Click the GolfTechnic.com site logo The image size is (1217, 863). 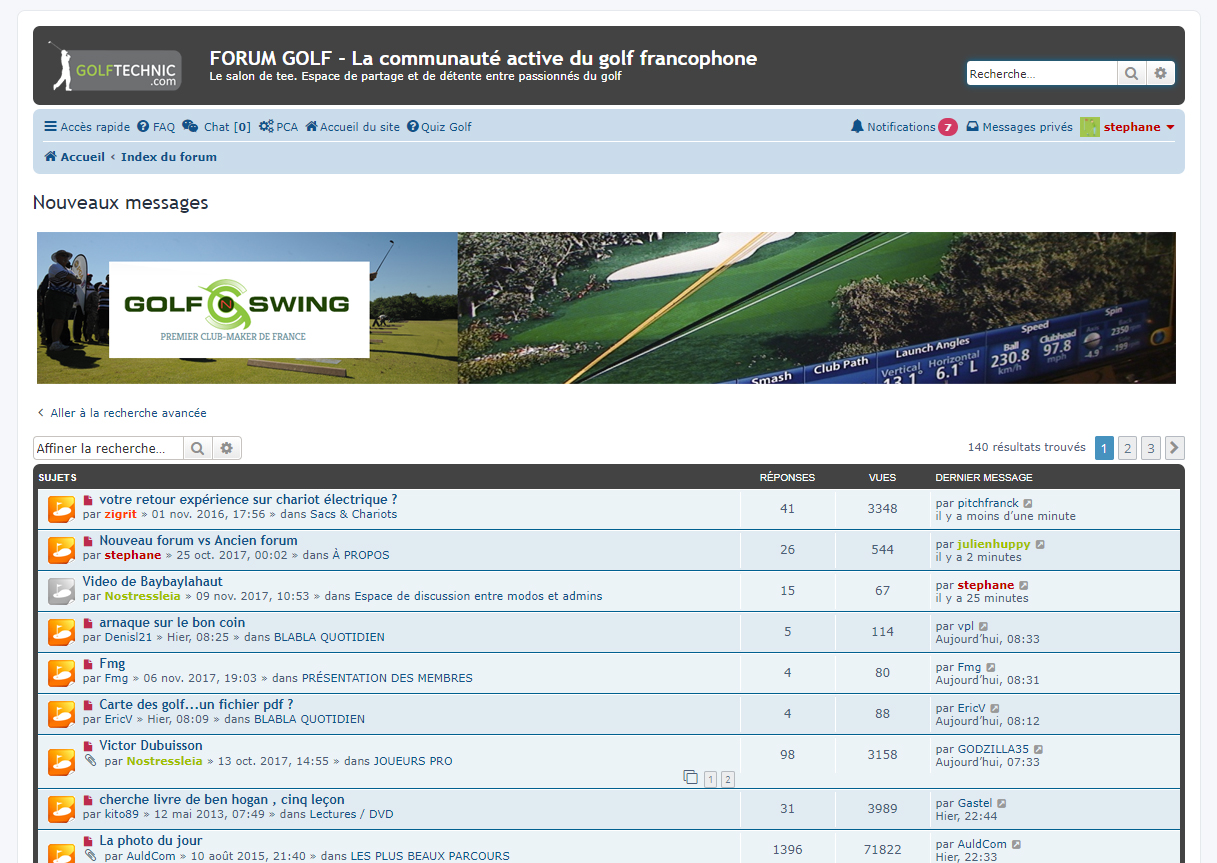115,66
